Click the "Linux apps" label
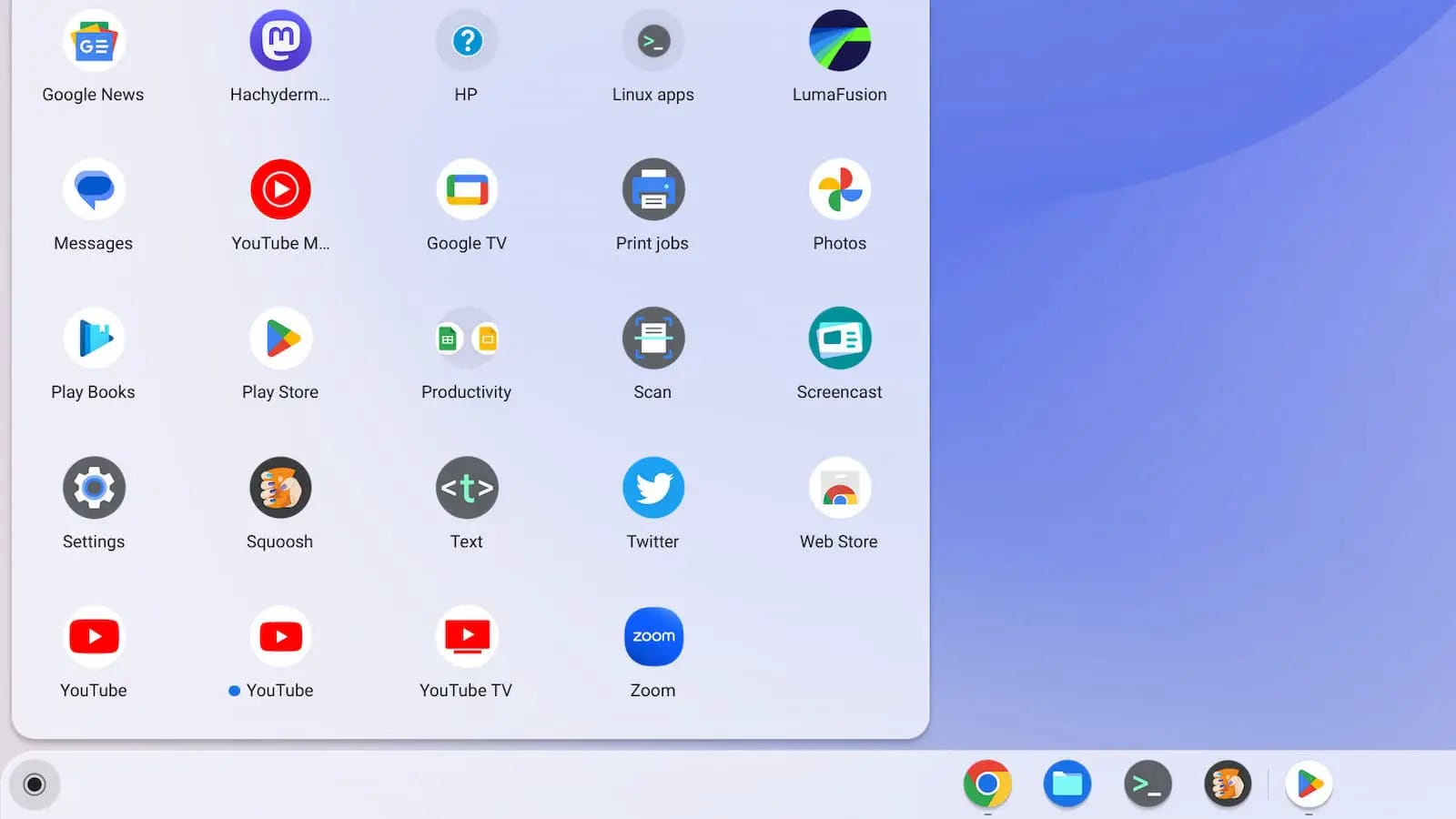The image size is (1456, 819). click(652, 95)
